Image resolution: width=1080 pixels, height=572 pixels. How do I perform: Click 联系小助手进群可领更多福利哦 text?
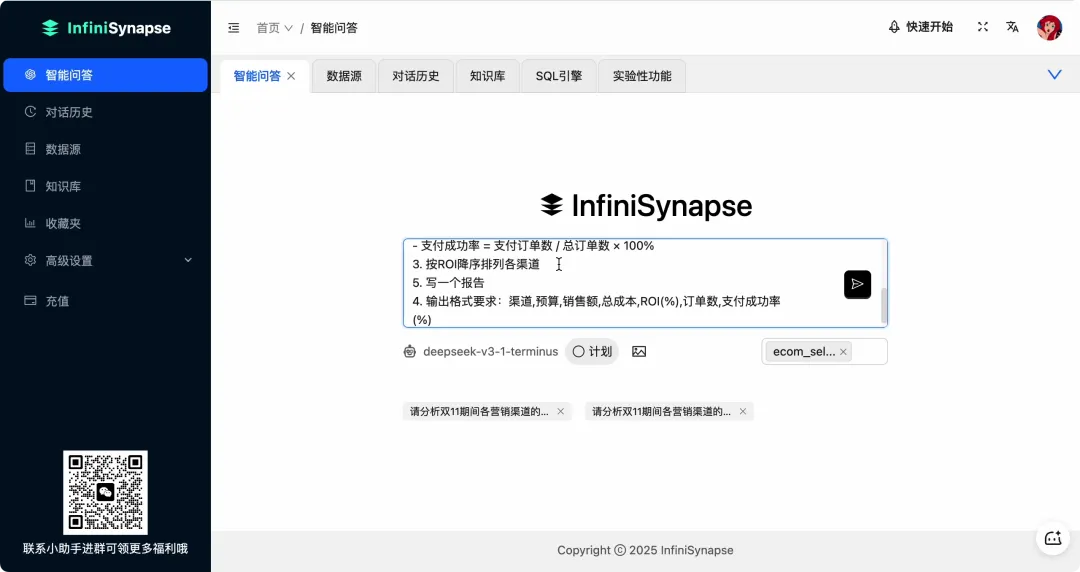[105, 549]
